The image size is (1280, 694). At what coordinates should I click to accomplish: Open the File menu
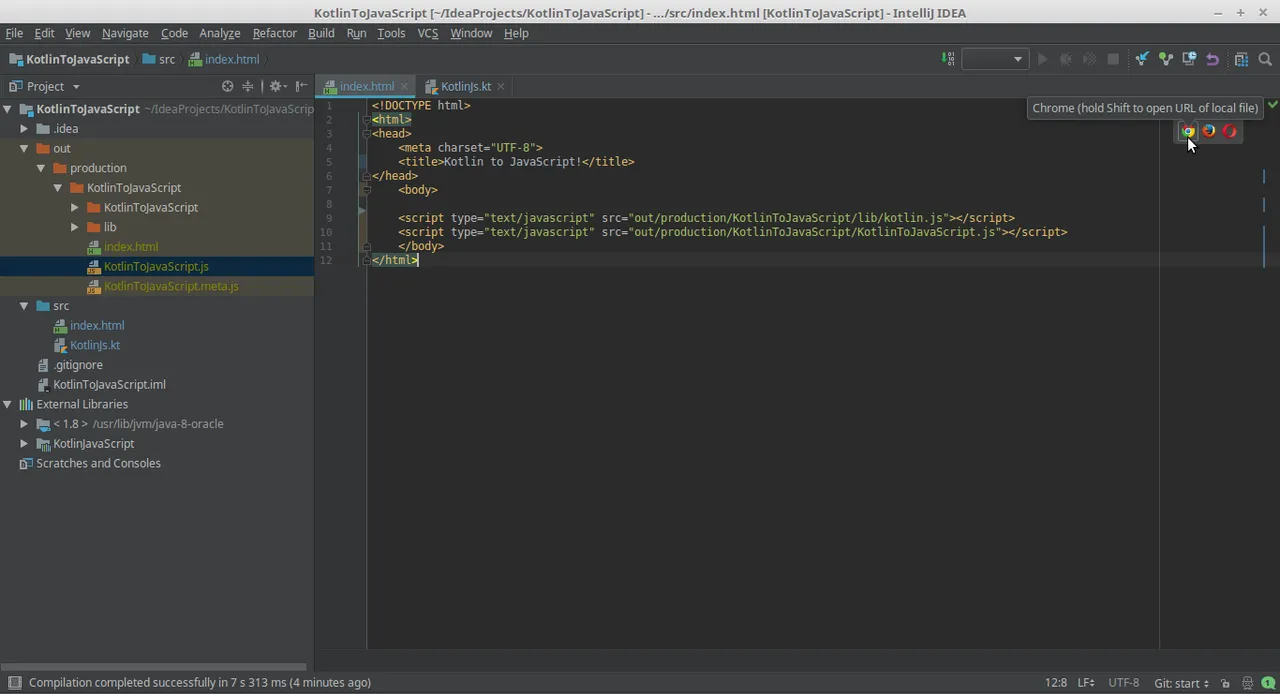[14, 33]
